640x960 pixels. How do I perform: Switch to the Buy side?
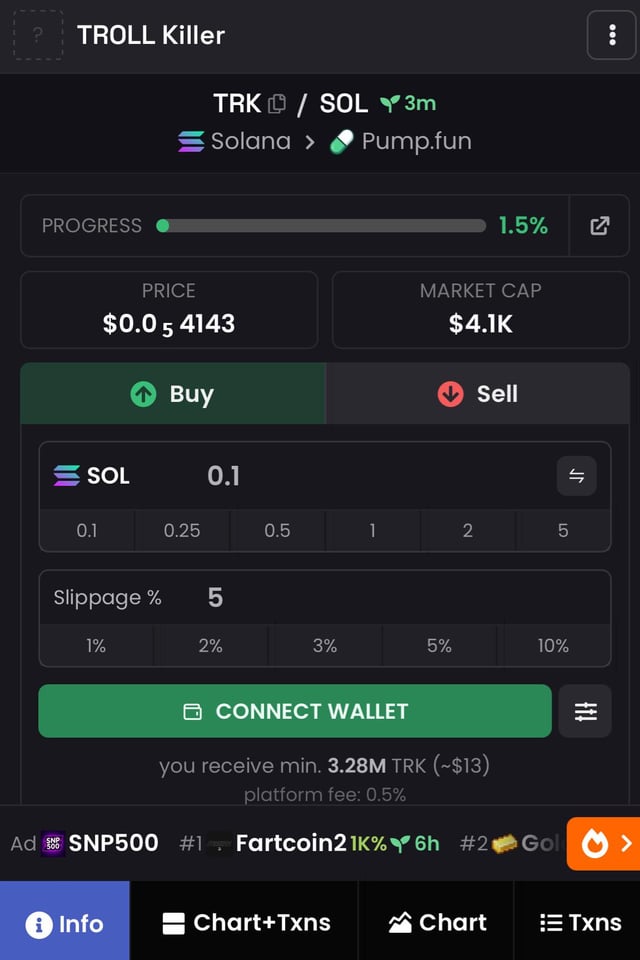[x=173, y=394]
